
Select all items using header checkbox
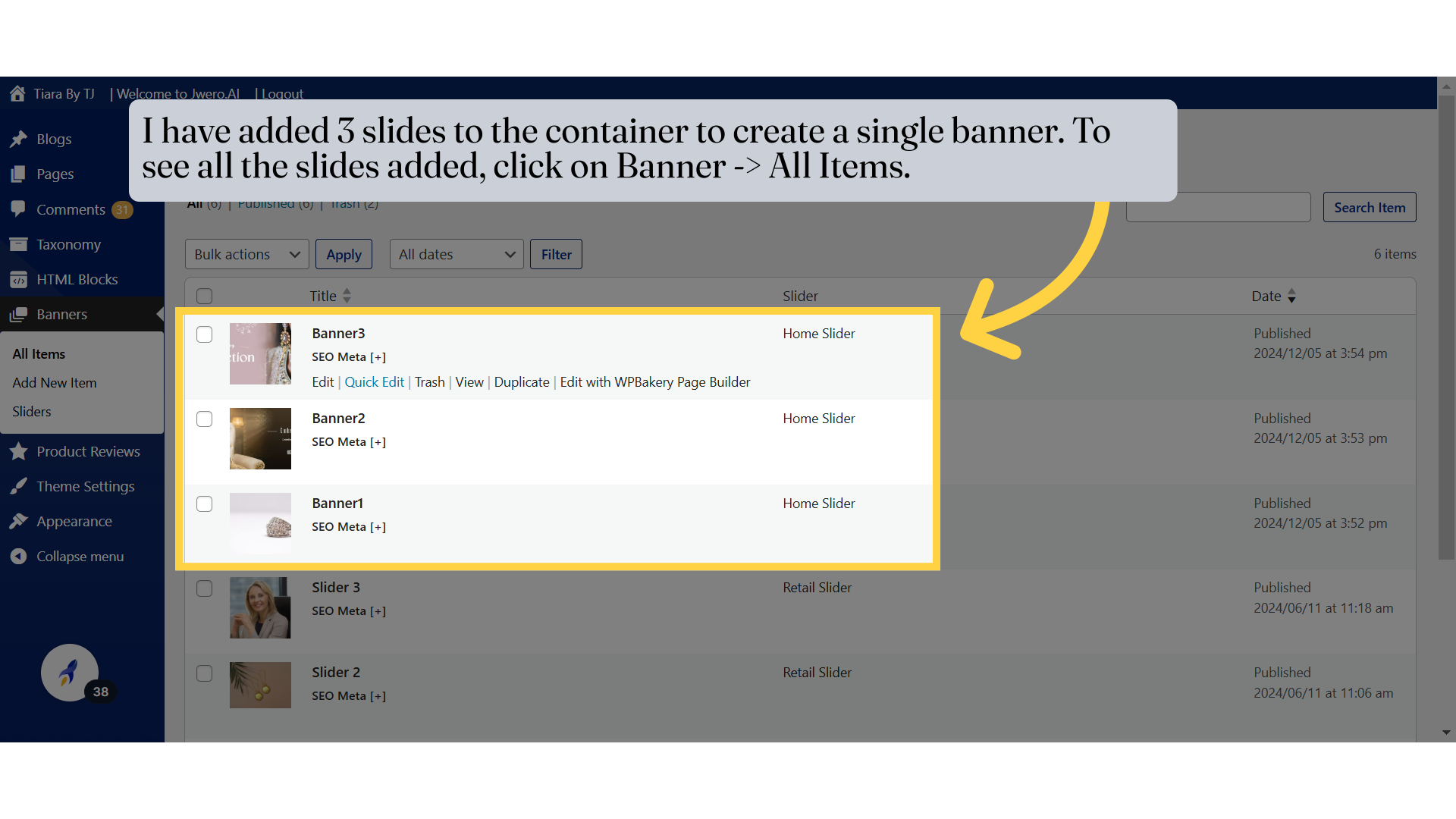(204, 296)
